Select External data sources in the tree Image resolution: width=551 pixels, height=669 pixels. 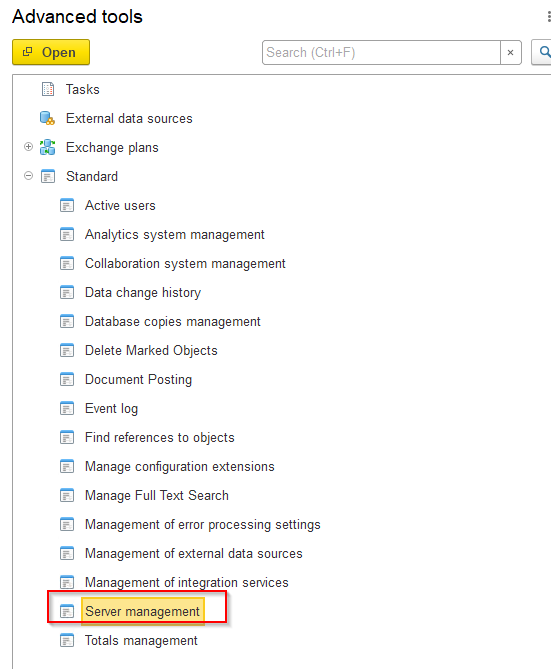pos(129,118)
